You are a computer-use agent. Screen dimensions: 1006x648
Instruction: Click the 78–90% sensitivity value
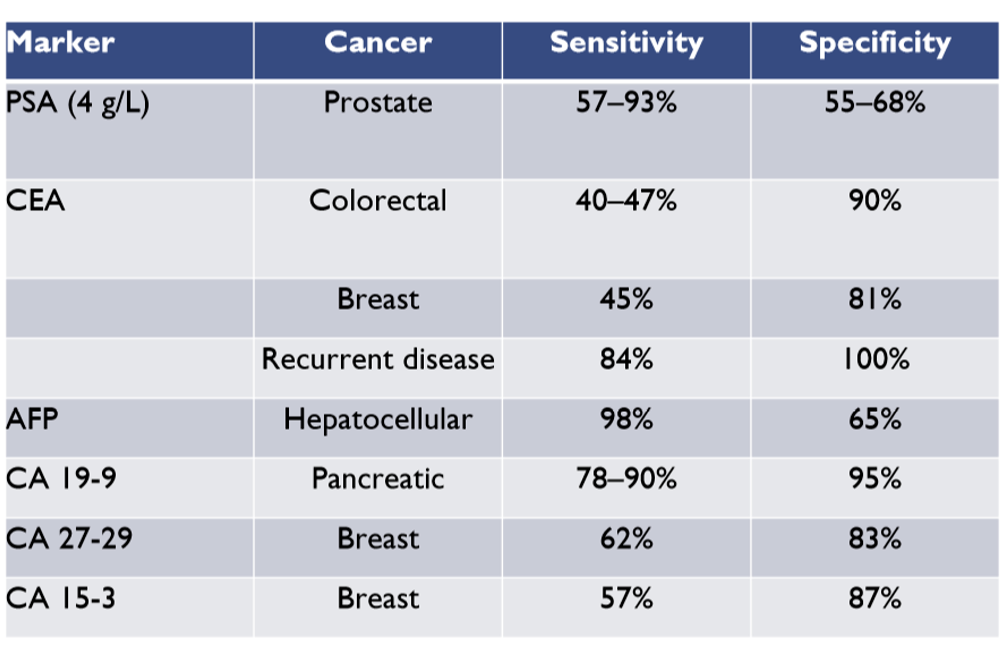point(626,478)
